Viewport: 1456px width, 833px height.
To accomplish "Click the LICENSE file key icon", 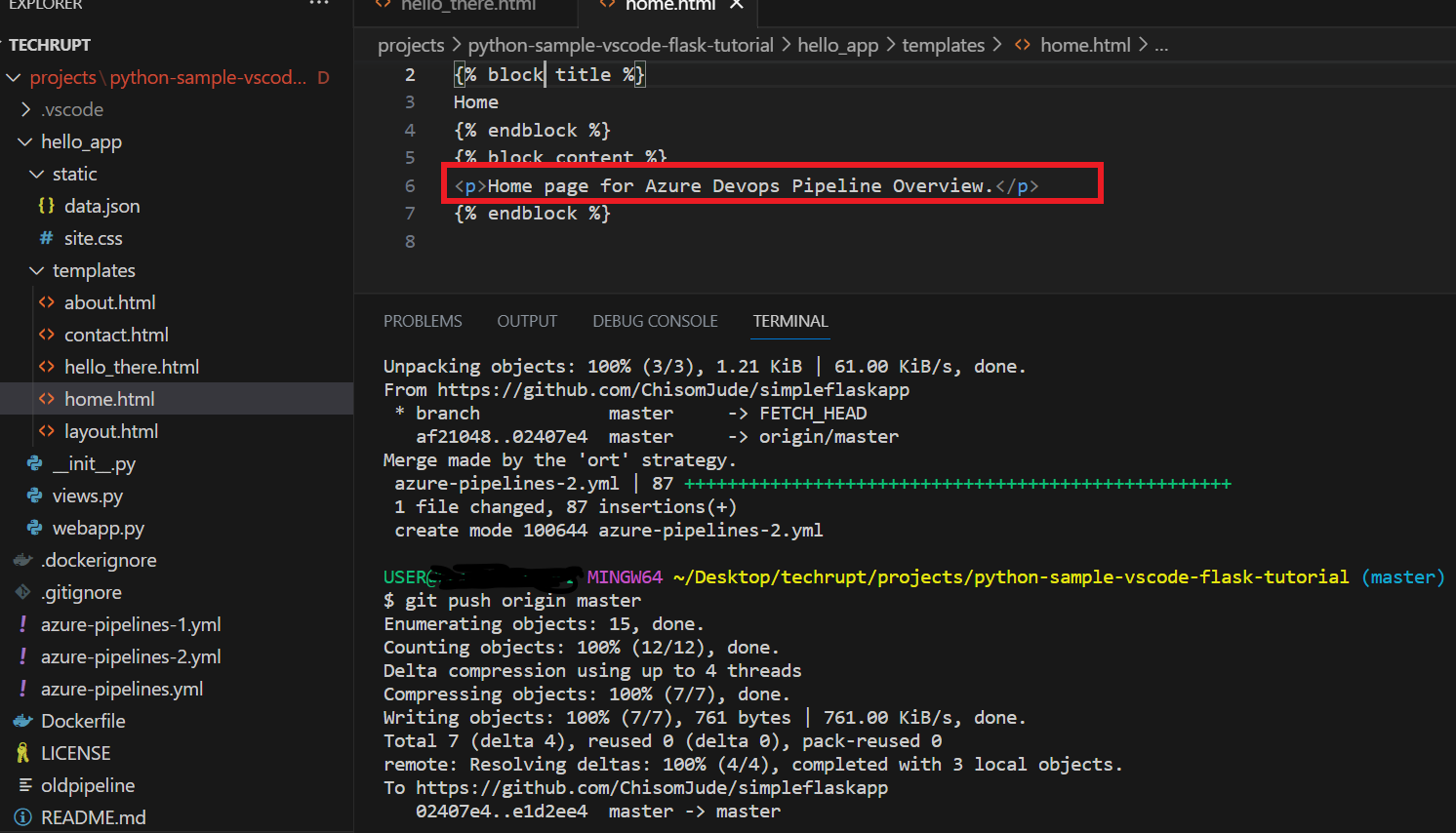I will pyautogui.click(x=22, y=752).
